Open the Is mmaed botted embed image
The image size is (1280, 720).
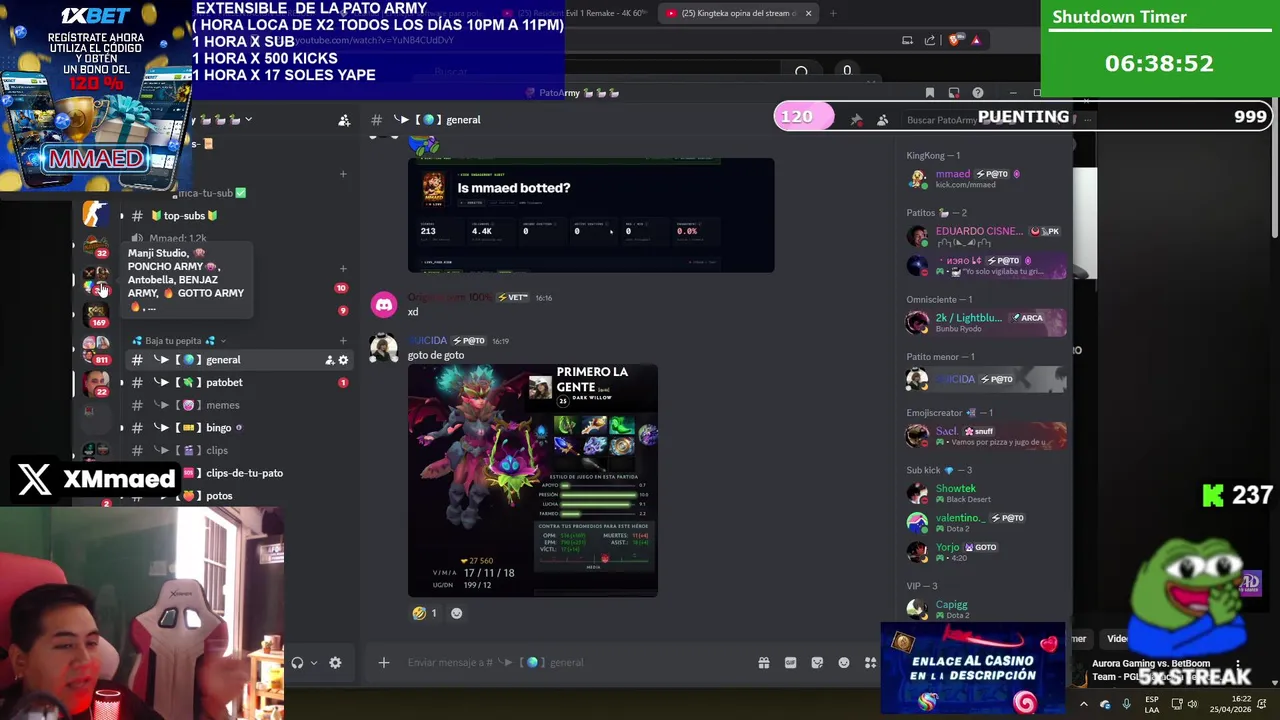591,215
